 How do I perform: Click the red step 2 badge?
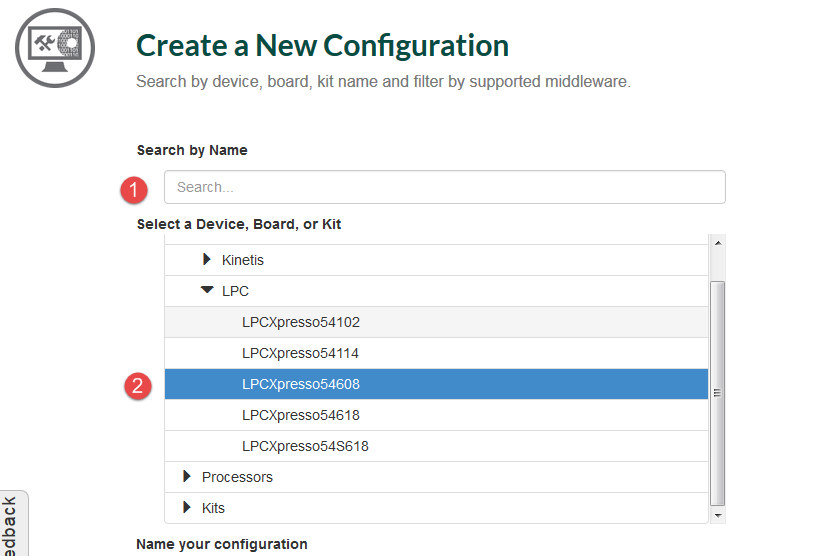[x=136, y=385]
